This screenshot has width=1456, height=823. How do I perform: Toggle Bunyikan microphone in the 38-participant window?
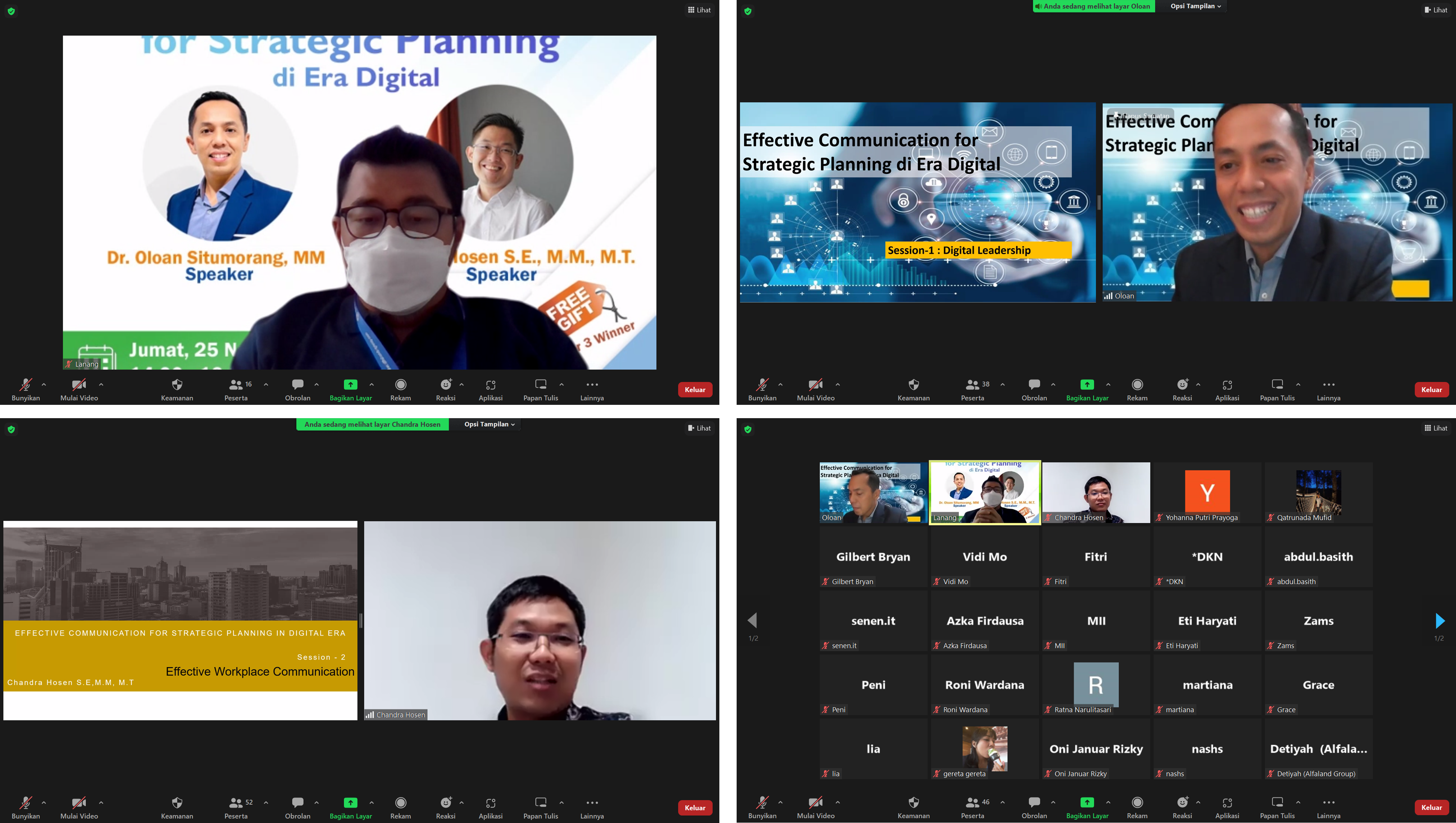[762, 390]
